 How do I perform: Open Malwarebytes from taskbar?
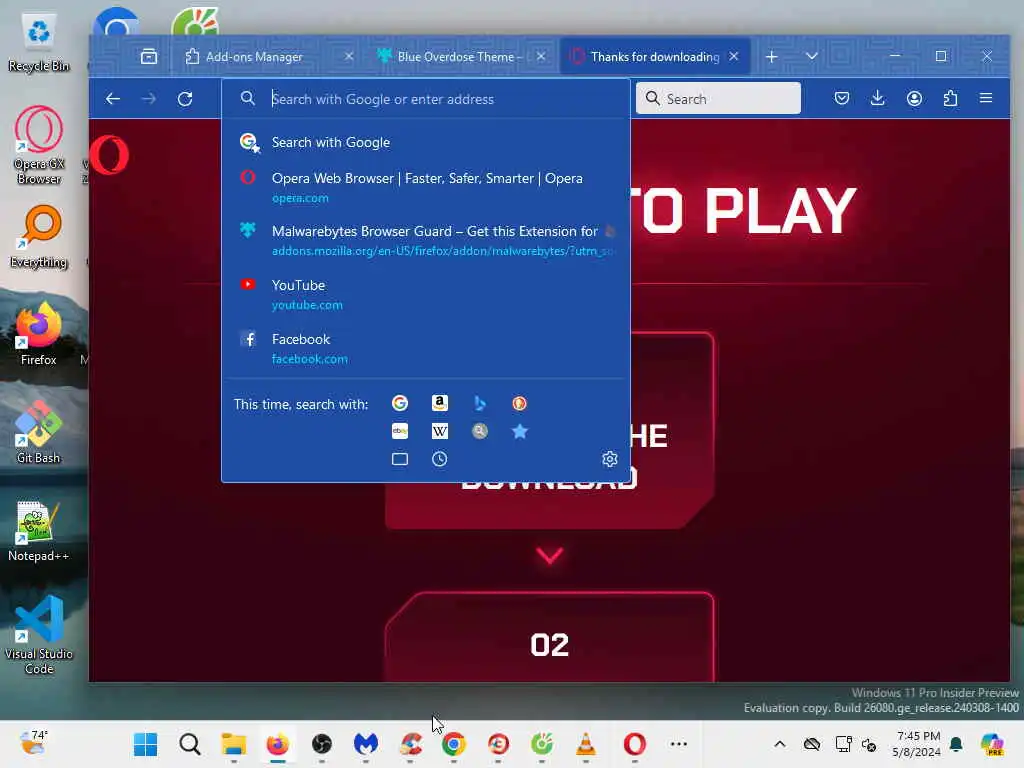pos(366,744)
